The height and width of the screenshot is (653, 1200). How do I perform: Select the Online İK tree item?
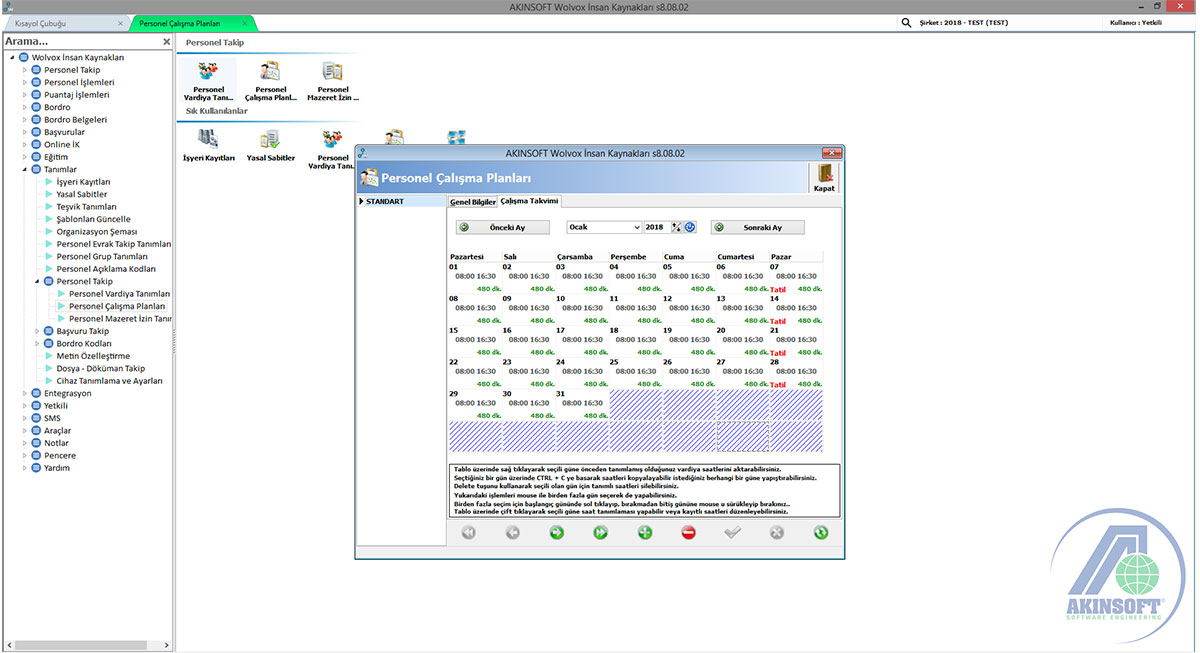(62, 145)
